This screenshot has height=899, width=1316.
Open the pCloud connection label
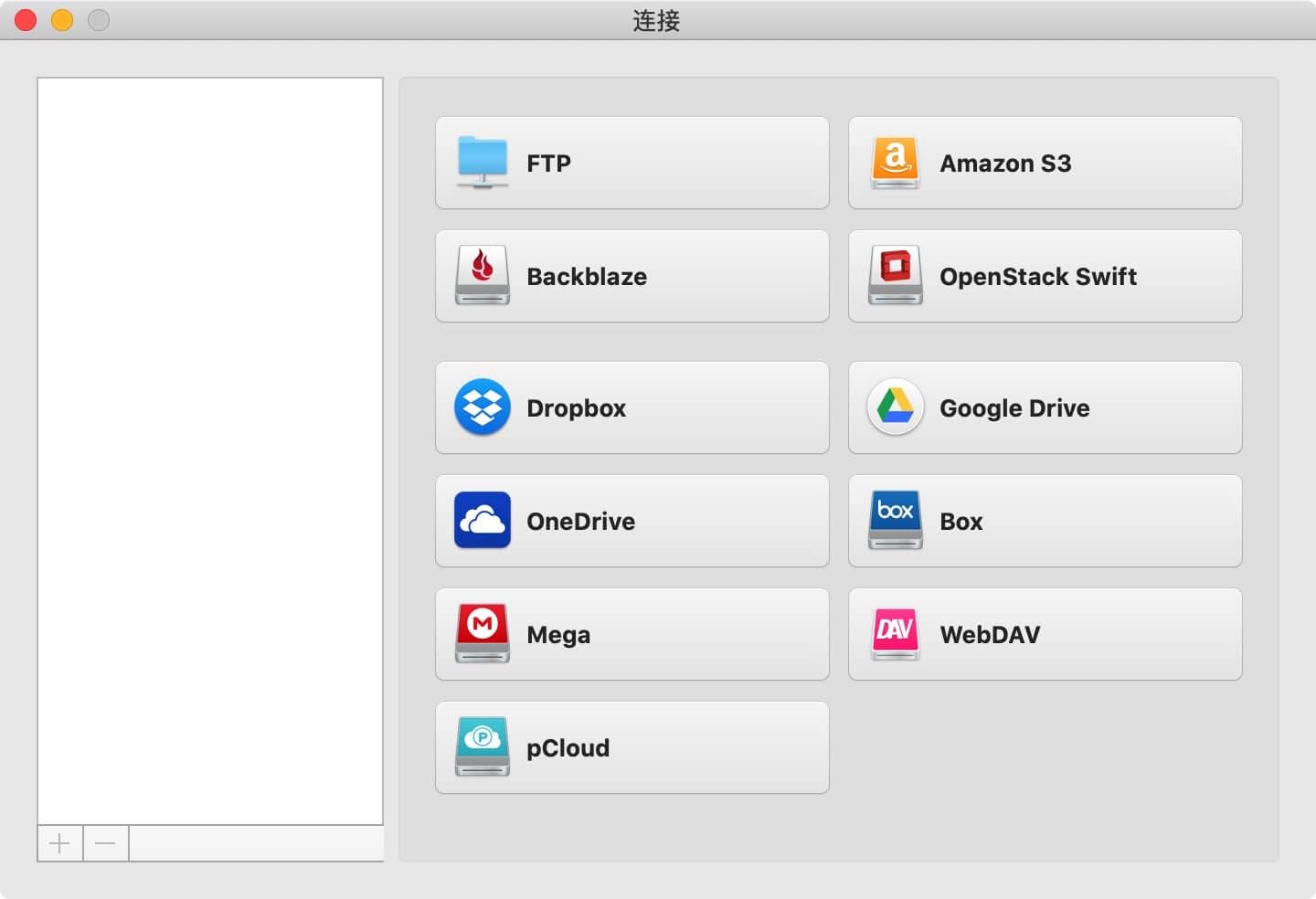click(568, 748)
